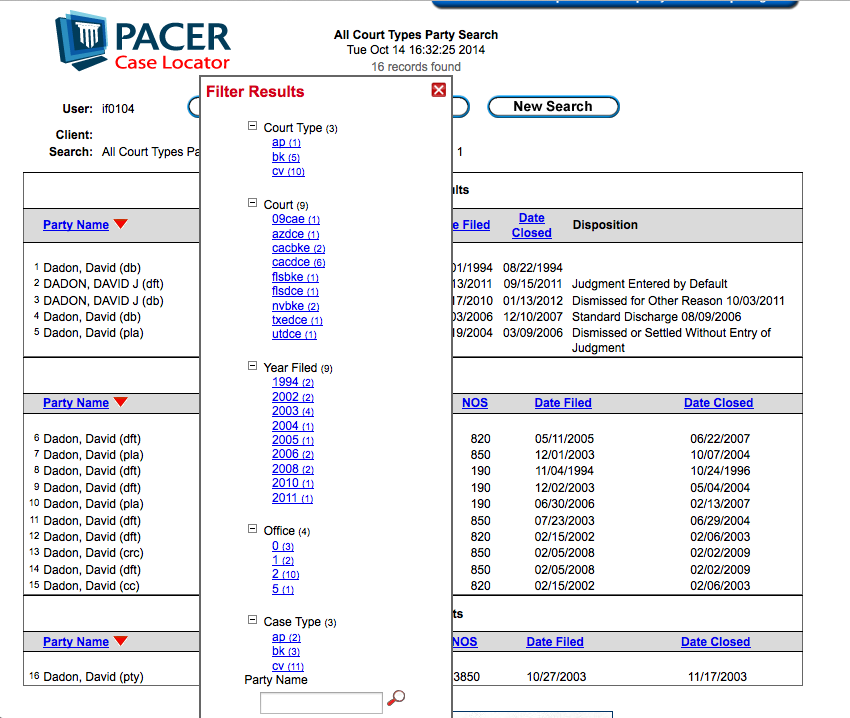The image size is (850, 718).
Task: Click the Party Name filter text field
Action: 321,703
